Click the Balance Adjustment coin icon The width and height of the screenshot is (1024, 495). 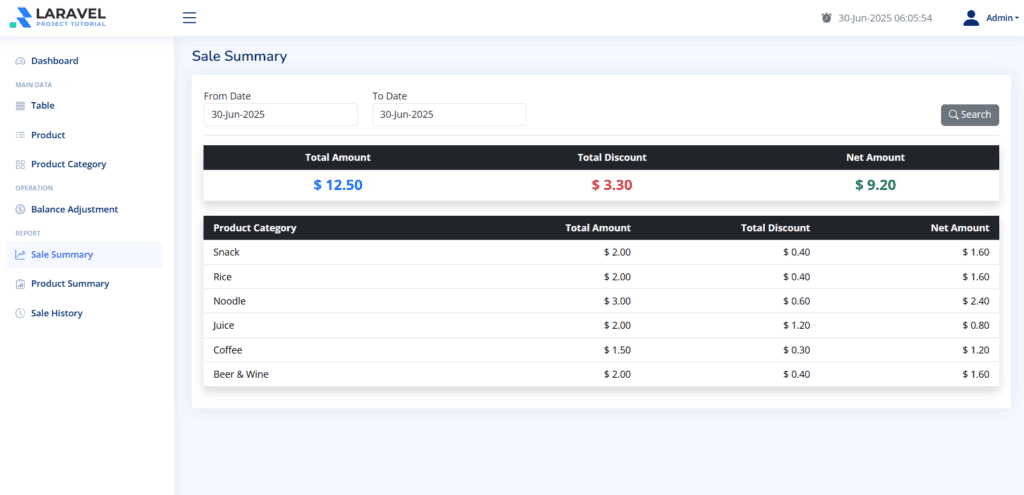[x=20, y=210]
